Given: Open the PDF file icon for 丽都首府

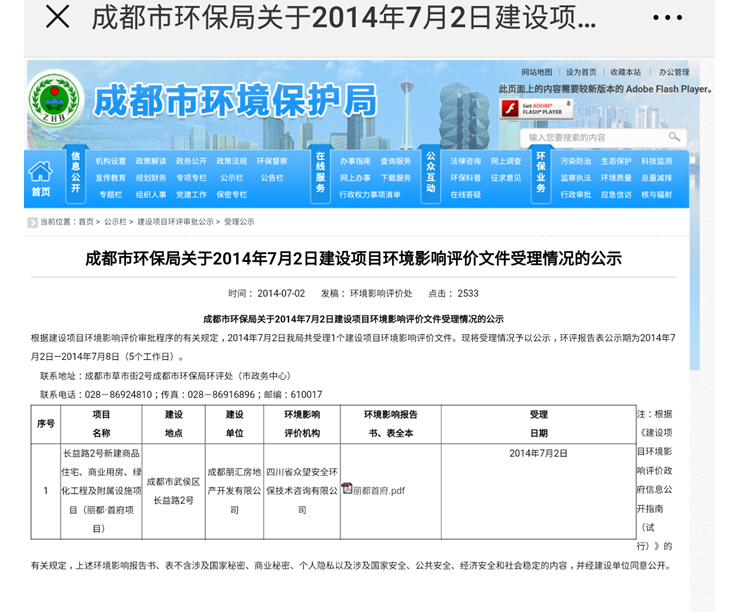Looking at the screenshot, I should pyautogui.click(x=347, y=489).
